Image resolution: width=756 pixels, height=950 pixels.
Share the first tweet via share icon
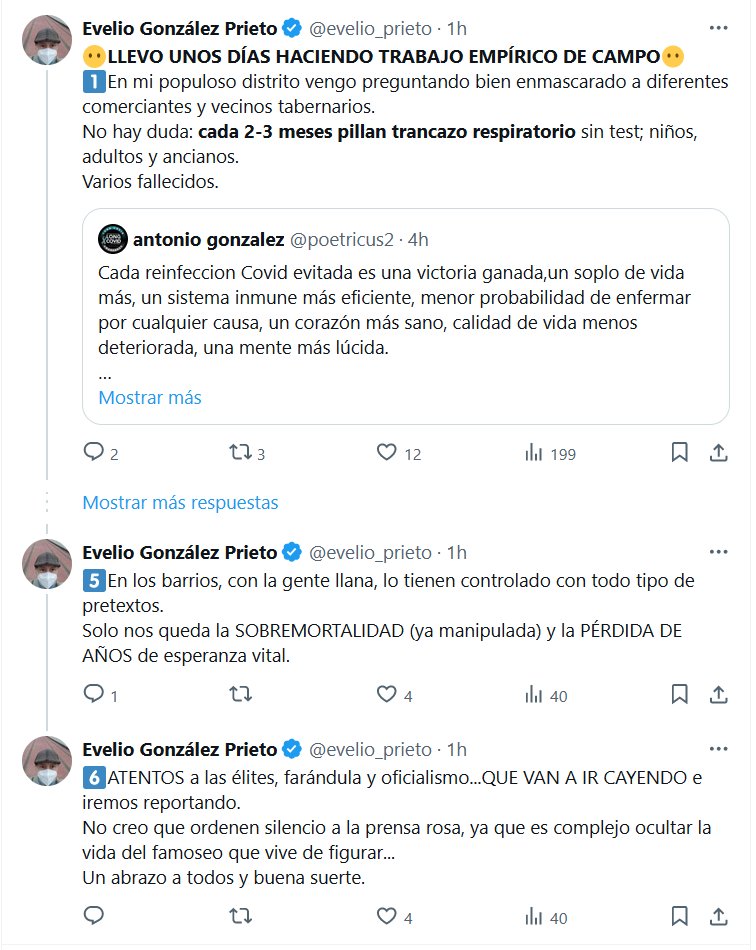point(718,453)
